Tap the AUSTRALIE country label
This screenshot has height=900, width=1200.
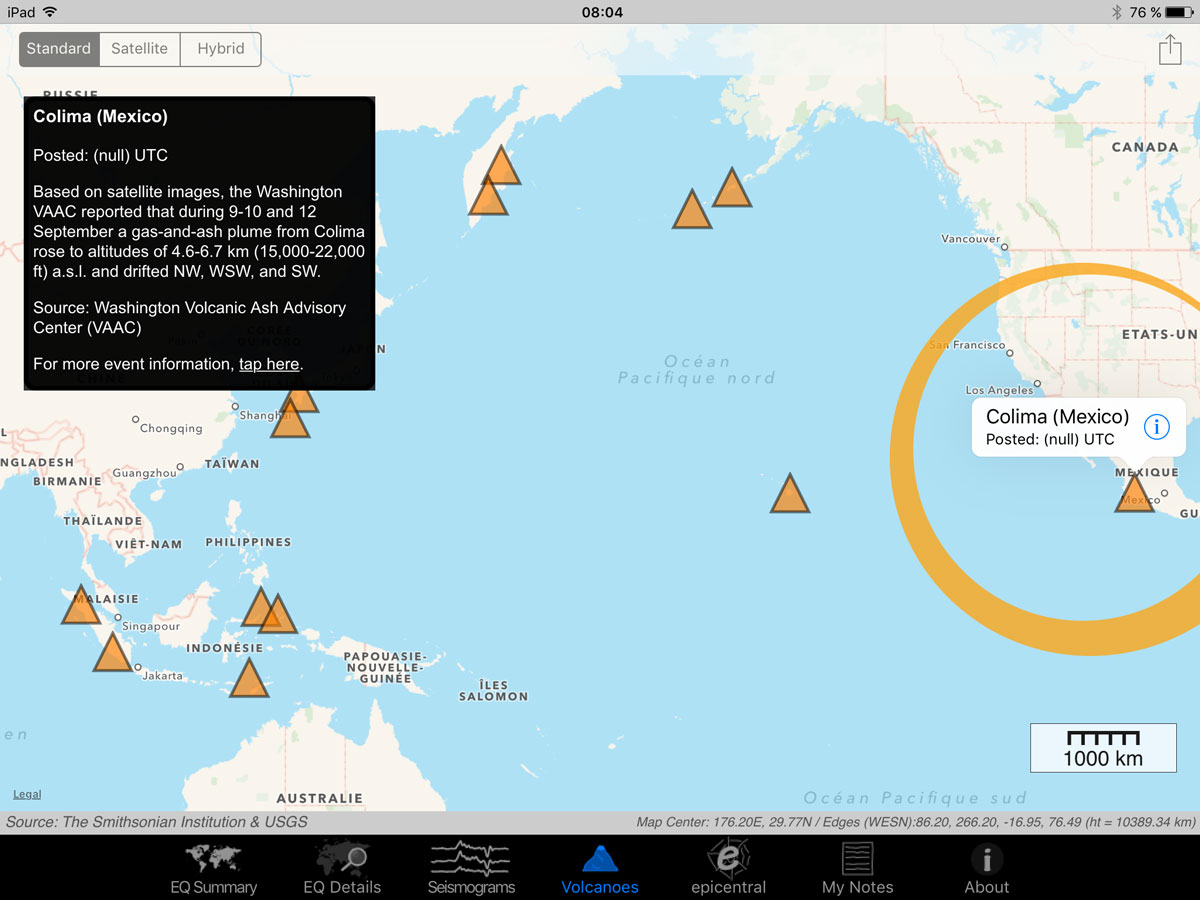319,798
